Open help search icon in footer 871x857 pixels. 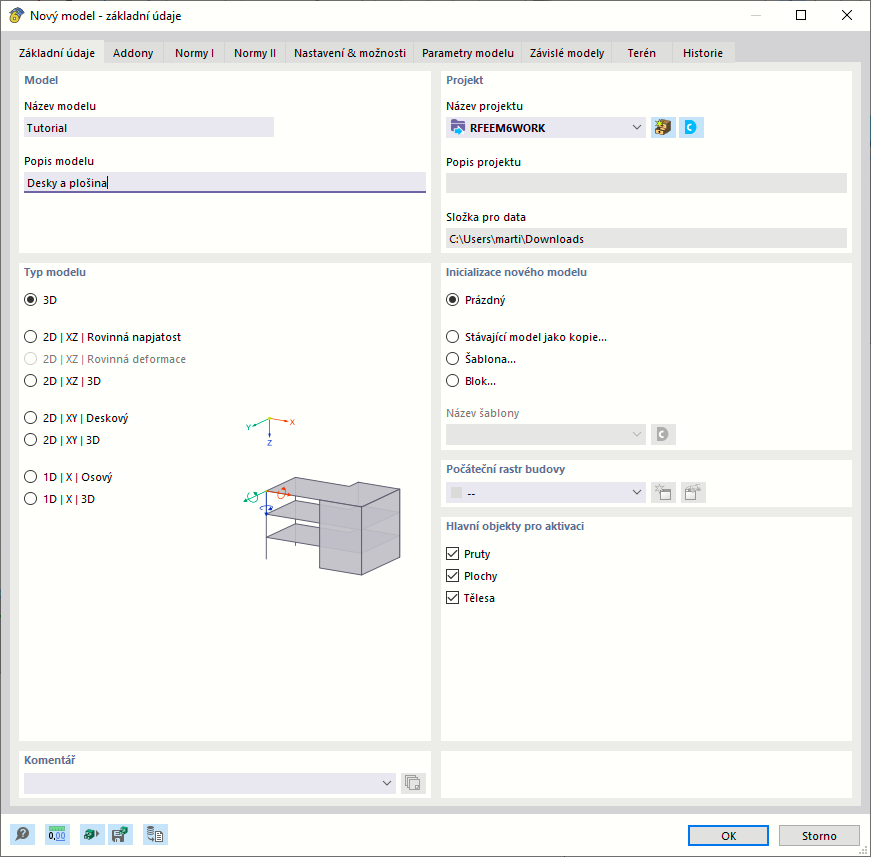22,834
